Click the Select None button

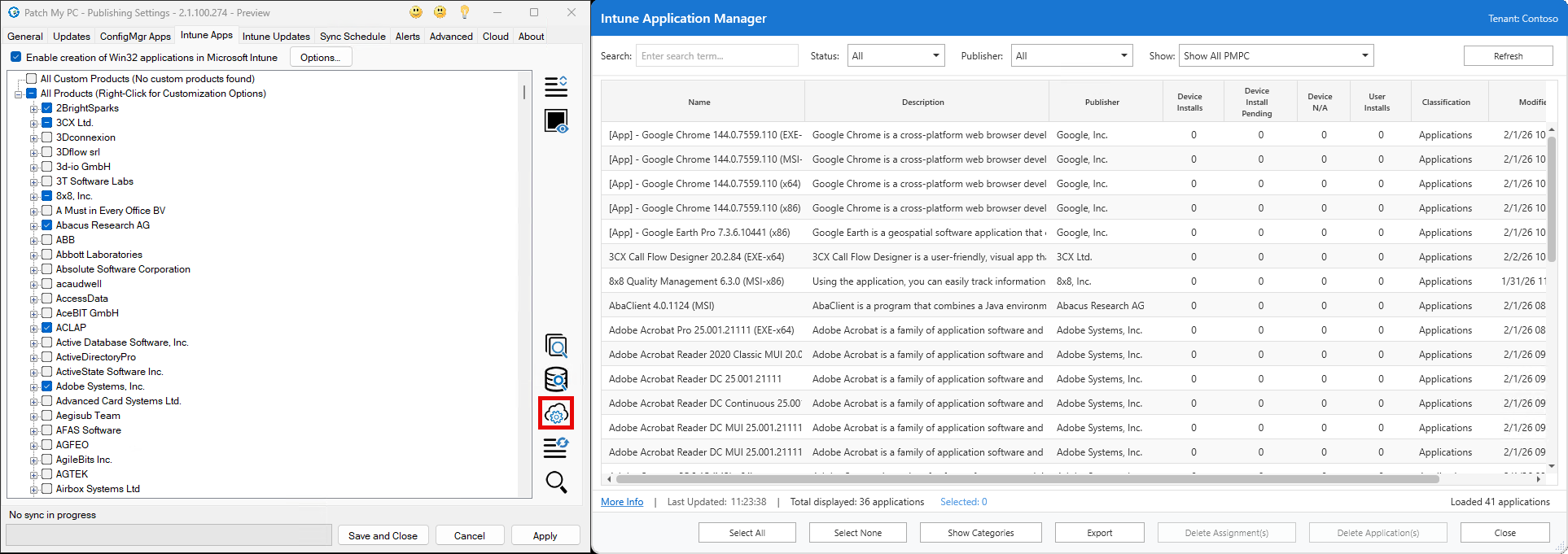(857, 533)
